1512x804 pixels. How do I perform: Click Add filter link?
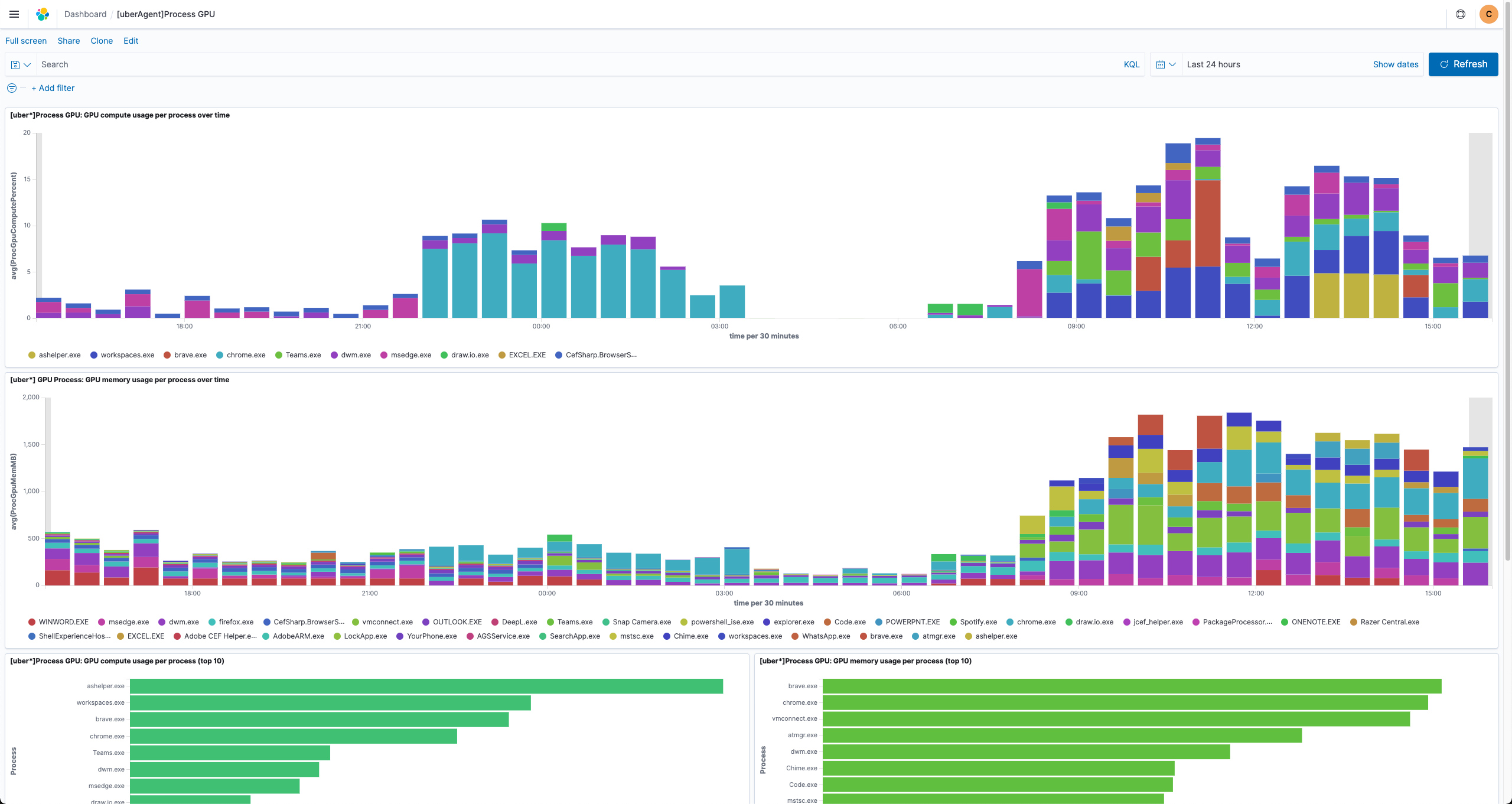click(53, 88)
